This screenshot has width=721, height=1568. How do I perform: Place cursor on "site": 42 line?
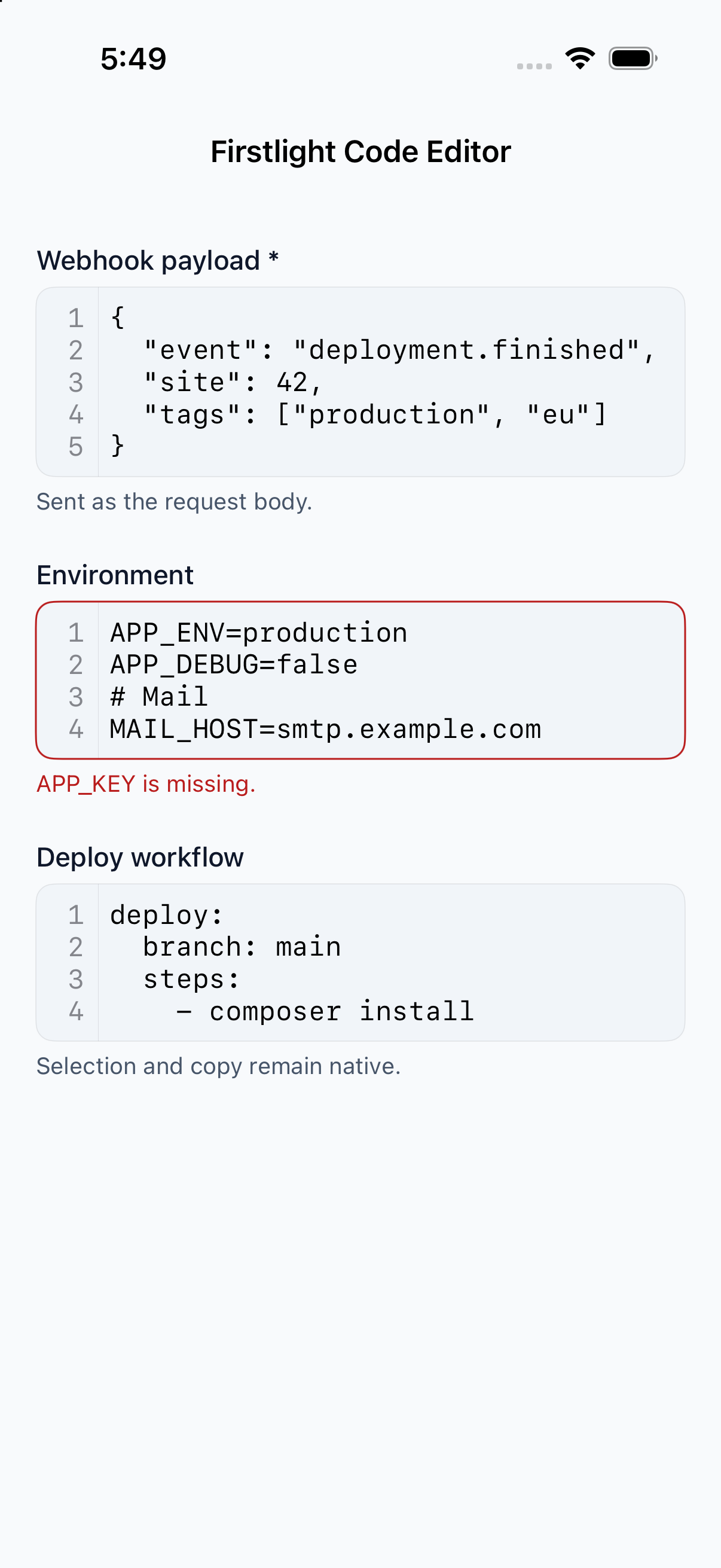pos(232,382)
